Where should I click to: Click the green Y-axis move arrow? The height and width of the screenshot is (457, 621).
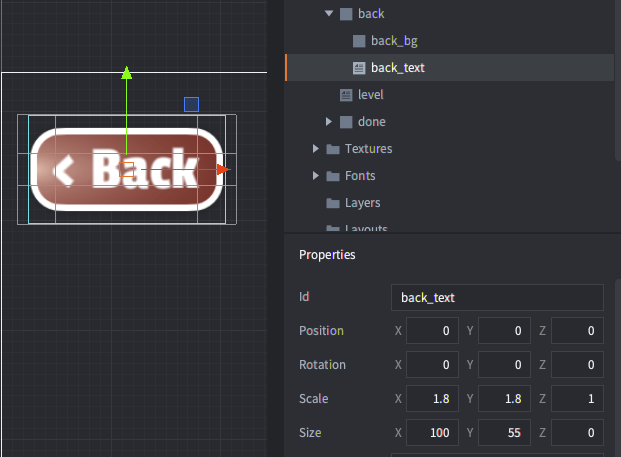(x=126, y=73)
